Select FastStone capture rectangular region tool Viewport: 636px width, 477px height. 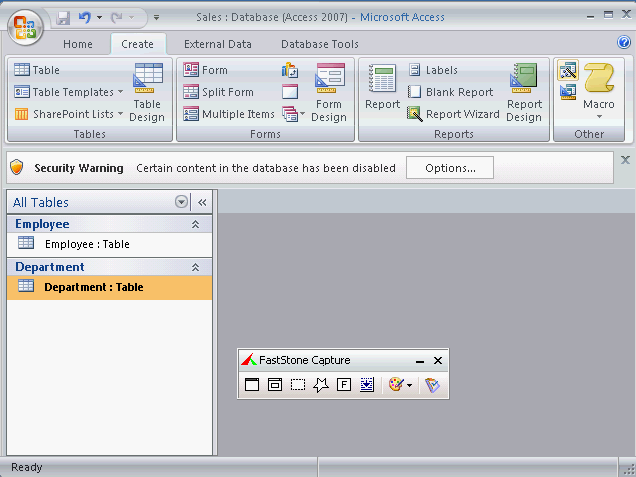coord(297,385)
